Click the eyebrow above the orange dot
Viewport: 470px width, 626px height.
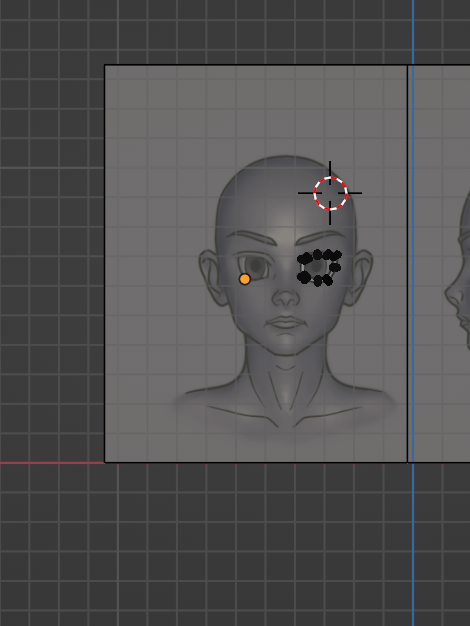[252, 237]
